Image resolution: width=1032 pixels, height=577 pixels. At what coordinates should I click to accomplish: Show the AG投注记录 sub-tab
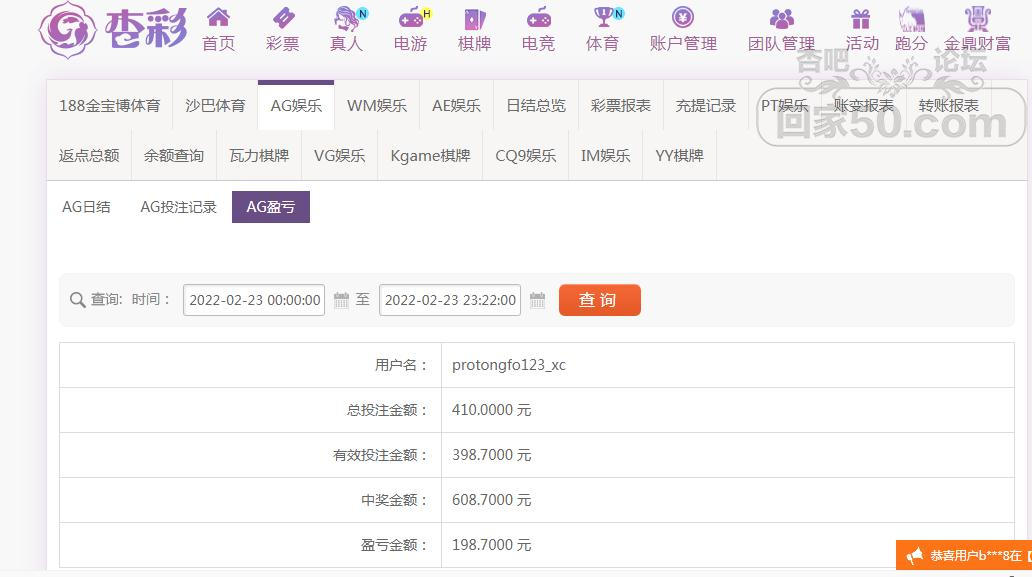pos(178,207)
